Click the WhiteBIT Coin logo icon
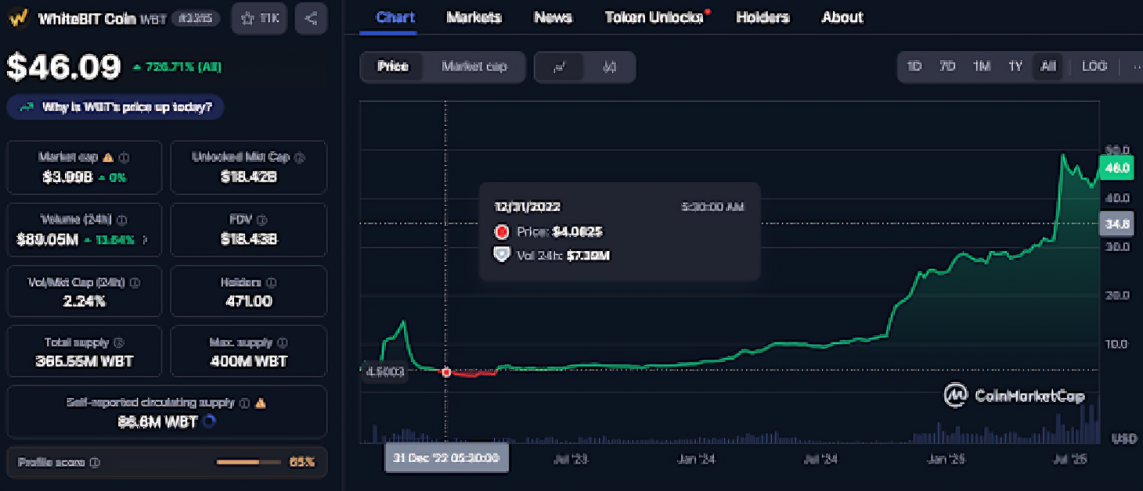The width and height of the screenshot is (1143, 491). click(18, 18)
